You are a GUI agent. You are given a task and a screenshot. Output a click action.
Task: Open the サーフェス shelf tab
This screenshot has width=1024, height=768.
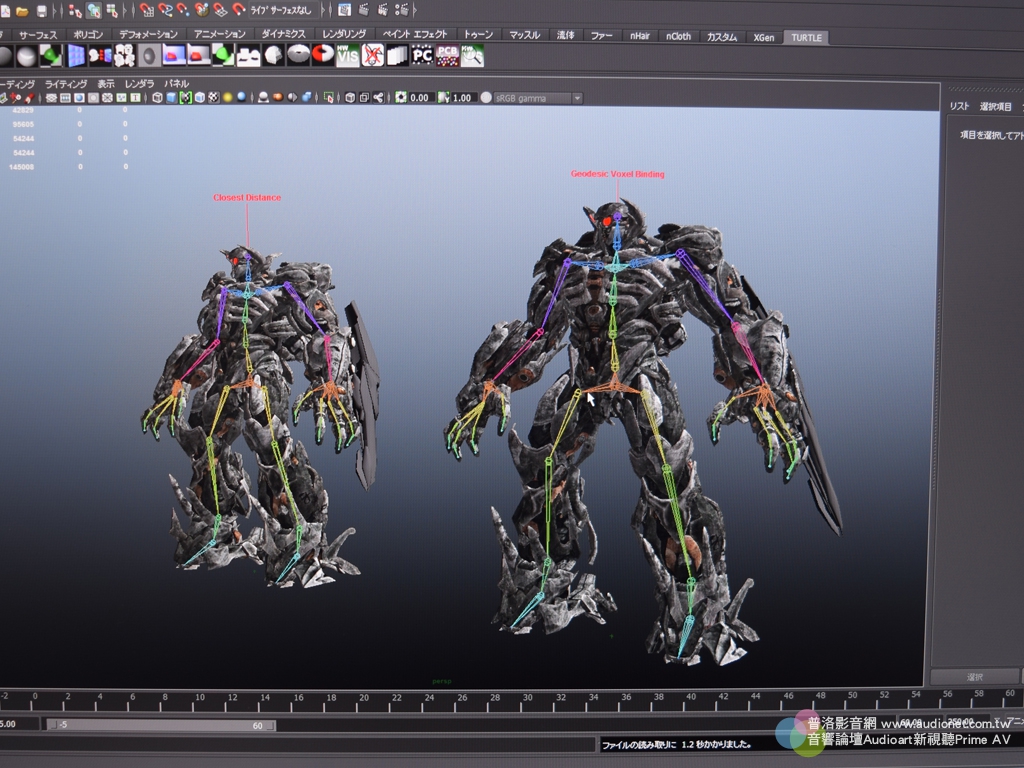pos(38,35)
